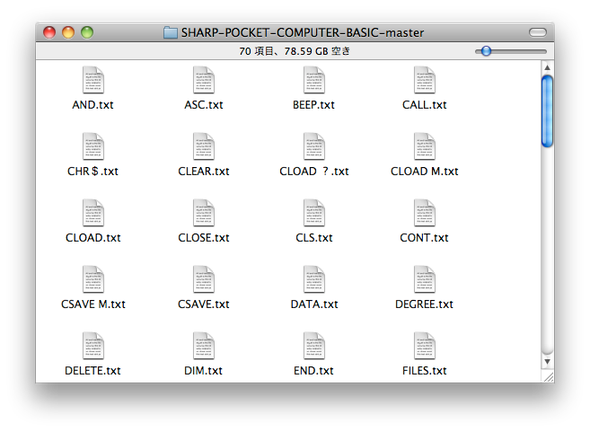Click the window resize grip corner
This screenshot has width=590, height=432.
tap(549, 377)
